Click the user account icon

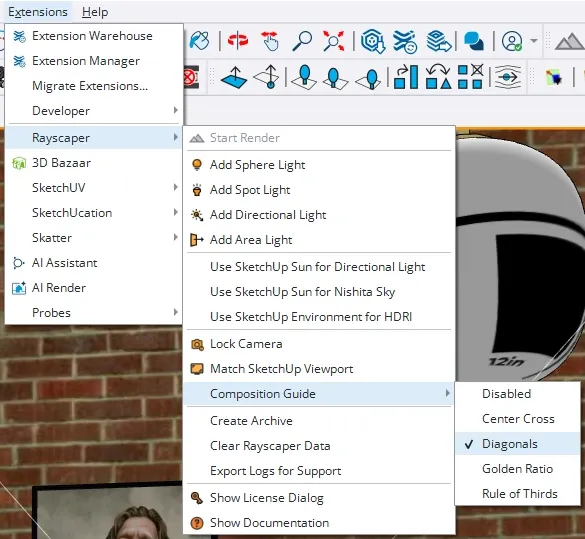tap(512, 41)
